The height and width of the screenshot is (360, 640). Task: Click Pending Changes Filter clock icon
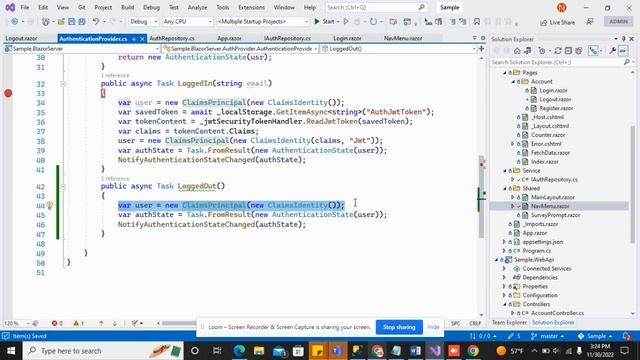click(542, 51)
